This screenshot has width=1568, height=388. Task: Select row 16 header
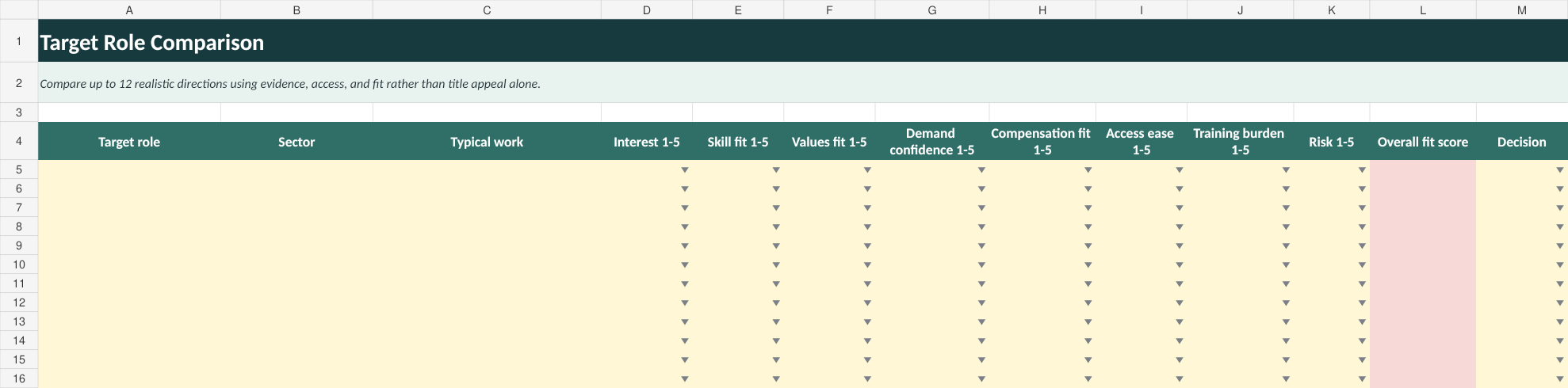pyautogui.click(x=19, y=378)
